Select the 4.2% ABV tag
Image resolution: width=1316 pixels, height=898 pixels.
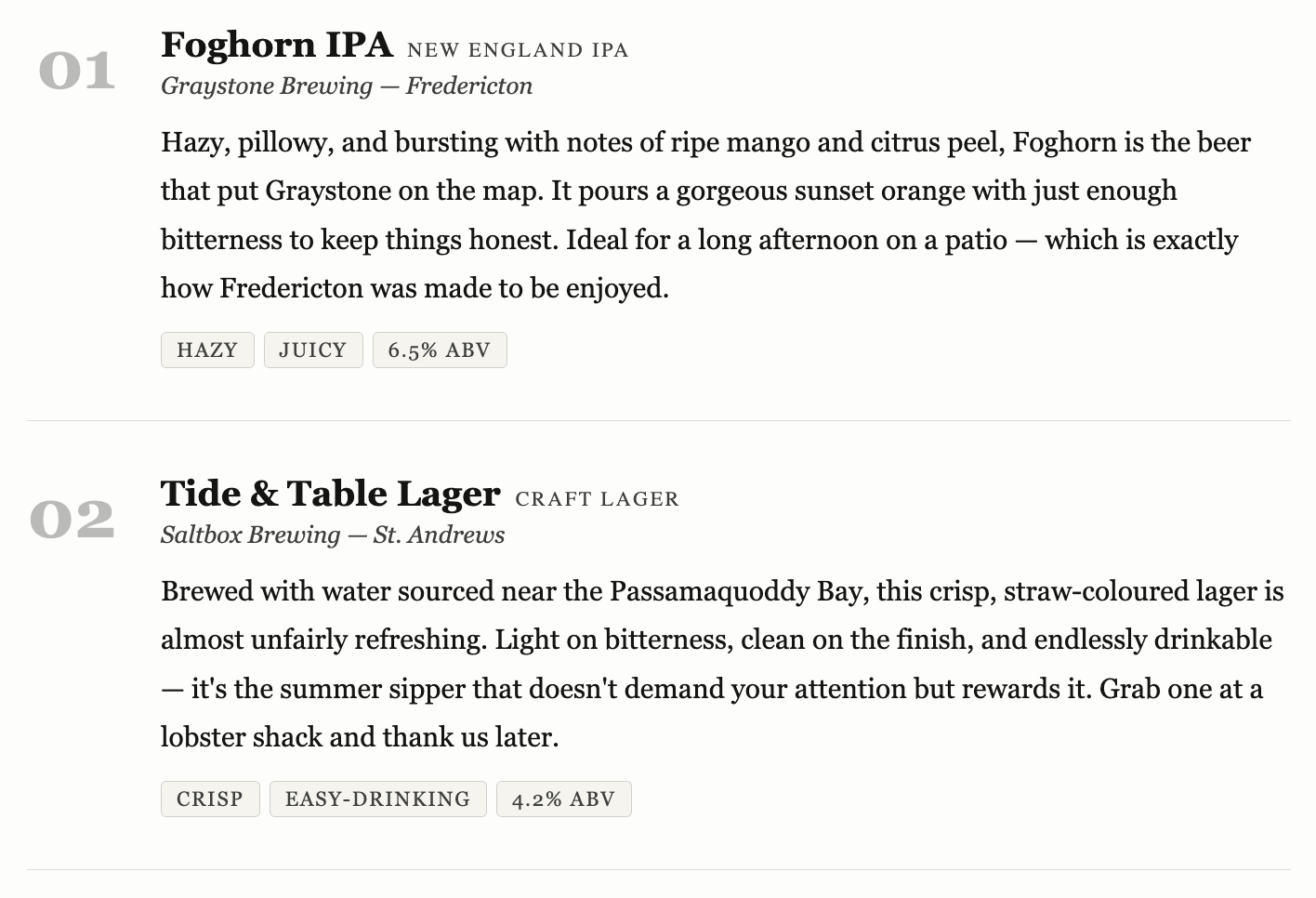coord(563,799)
